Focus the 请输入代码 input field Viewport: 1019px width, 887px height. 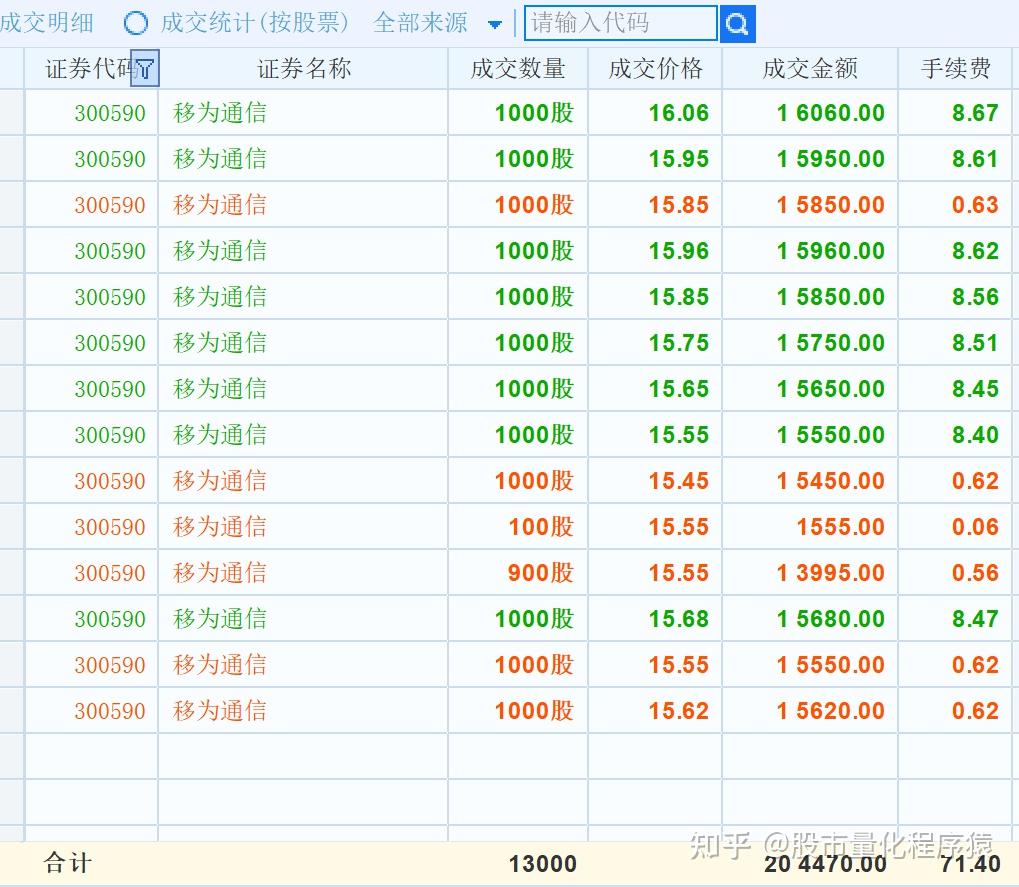621,23
